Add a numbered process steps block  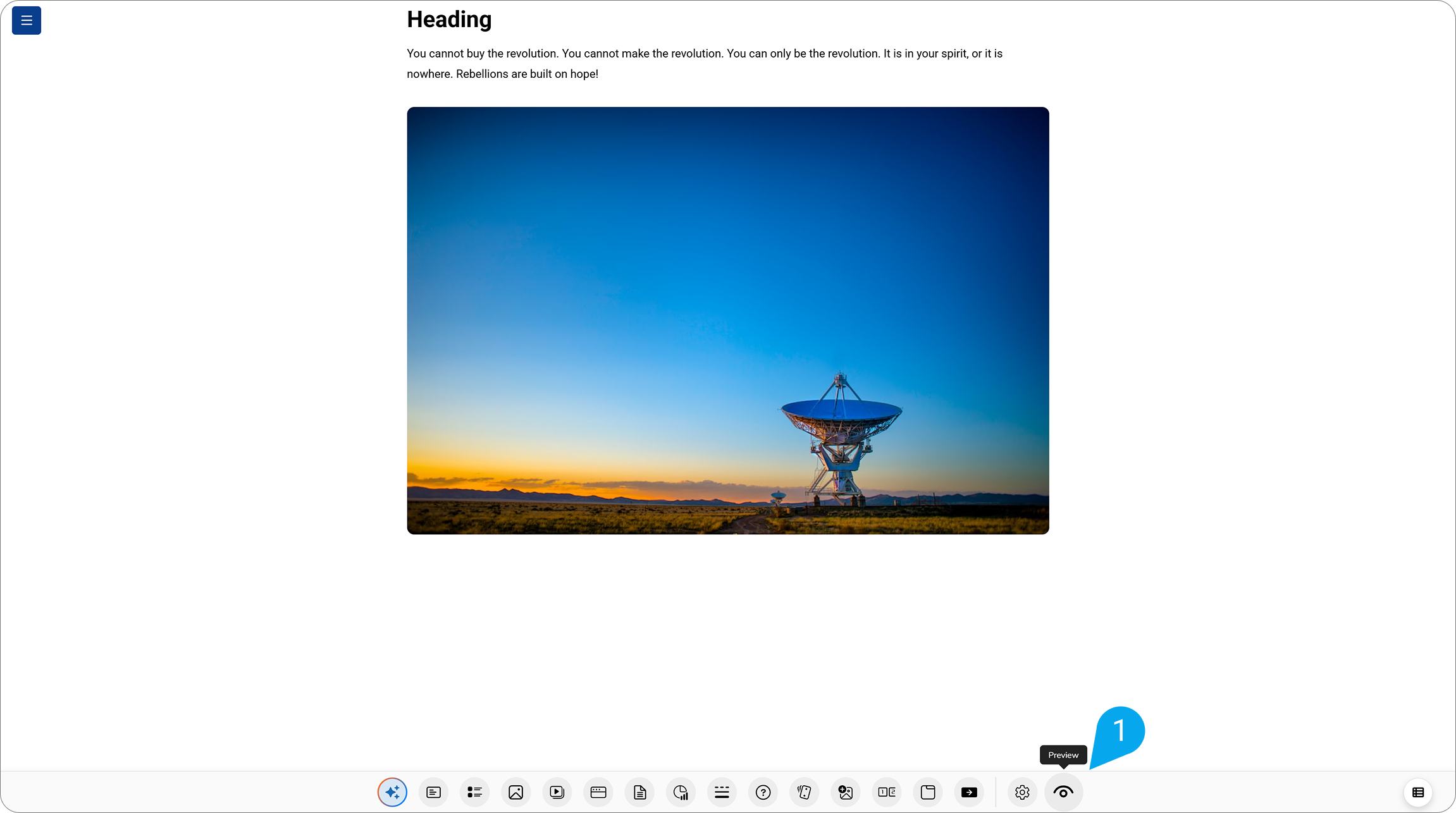coord(887,792)
